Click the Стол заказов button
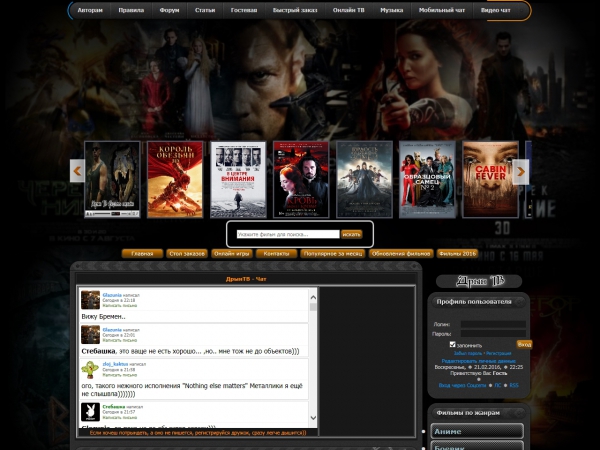This screenshot has height=450, width=600. click(187, 254)
